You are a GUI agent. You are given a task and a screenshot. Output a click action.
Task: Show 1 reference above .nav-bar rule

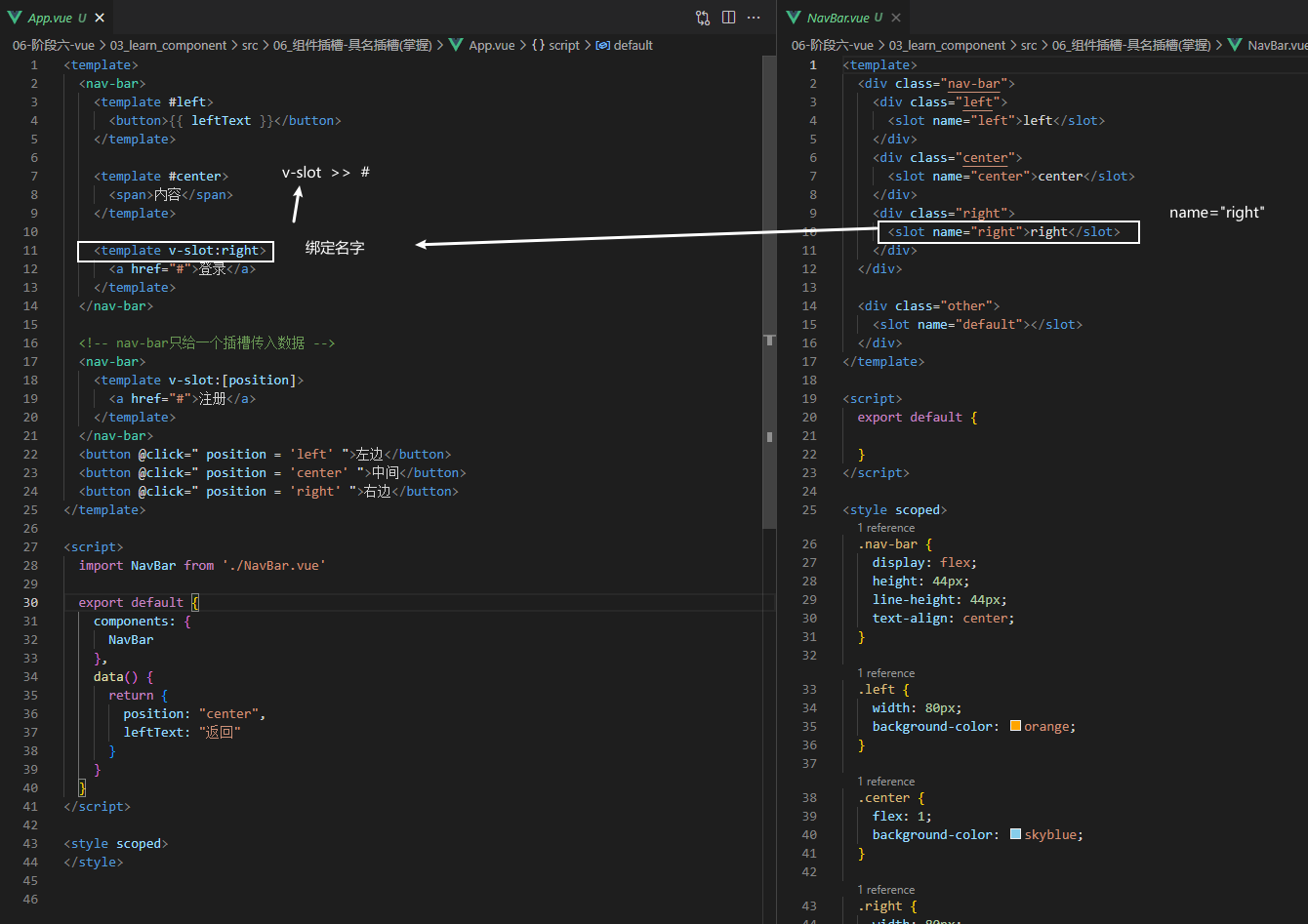coord(886,528)
